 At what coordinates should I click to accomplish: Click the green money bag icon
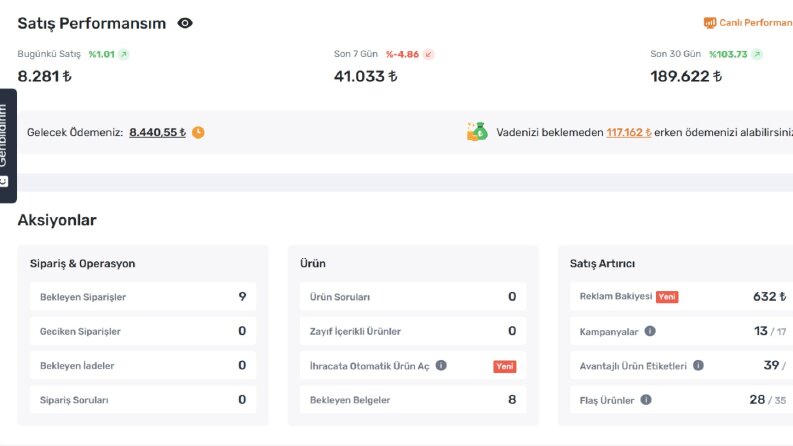pyautogui.click(x=477, y=132)
